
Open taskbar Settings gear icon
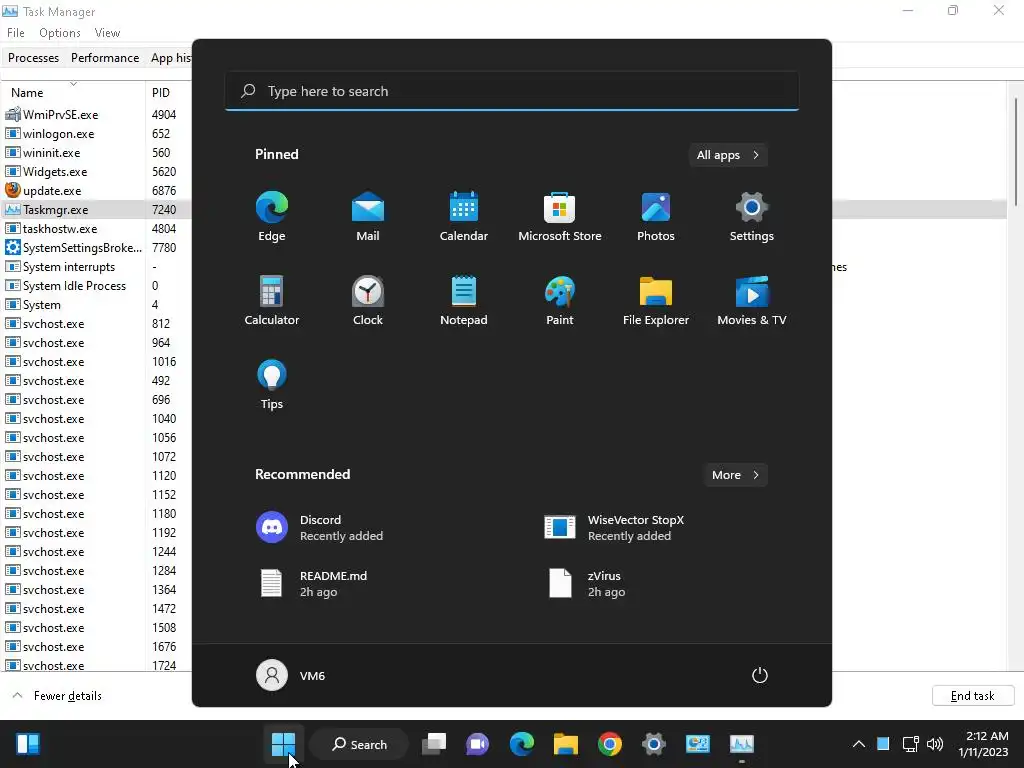tap(653, 744)
